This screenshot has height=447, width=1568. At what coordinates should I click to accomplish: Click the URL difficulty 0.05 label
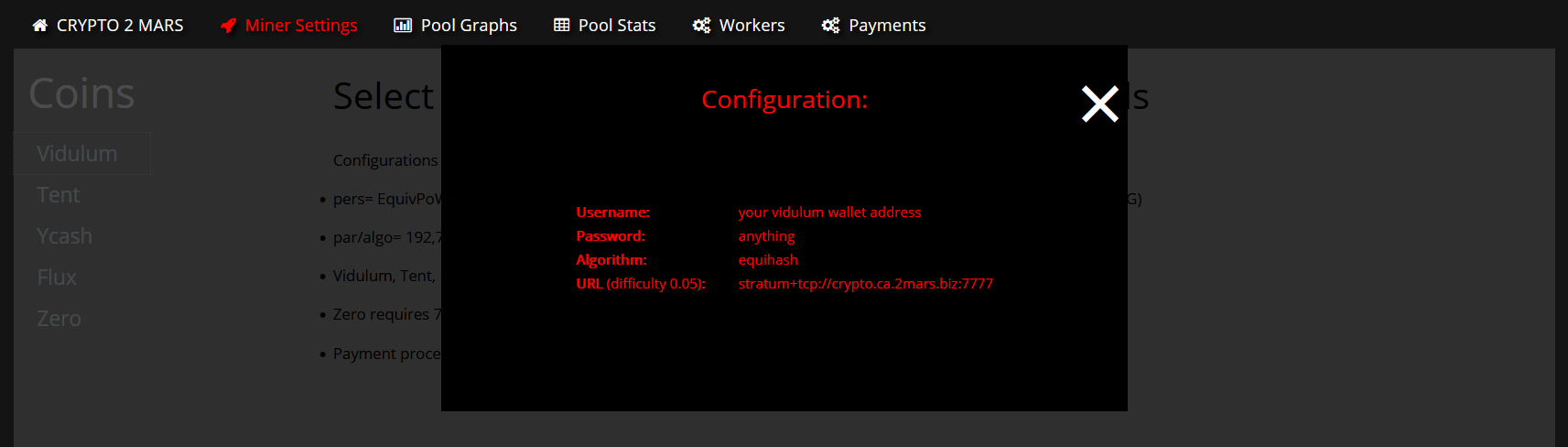click(x=641, y=284)
